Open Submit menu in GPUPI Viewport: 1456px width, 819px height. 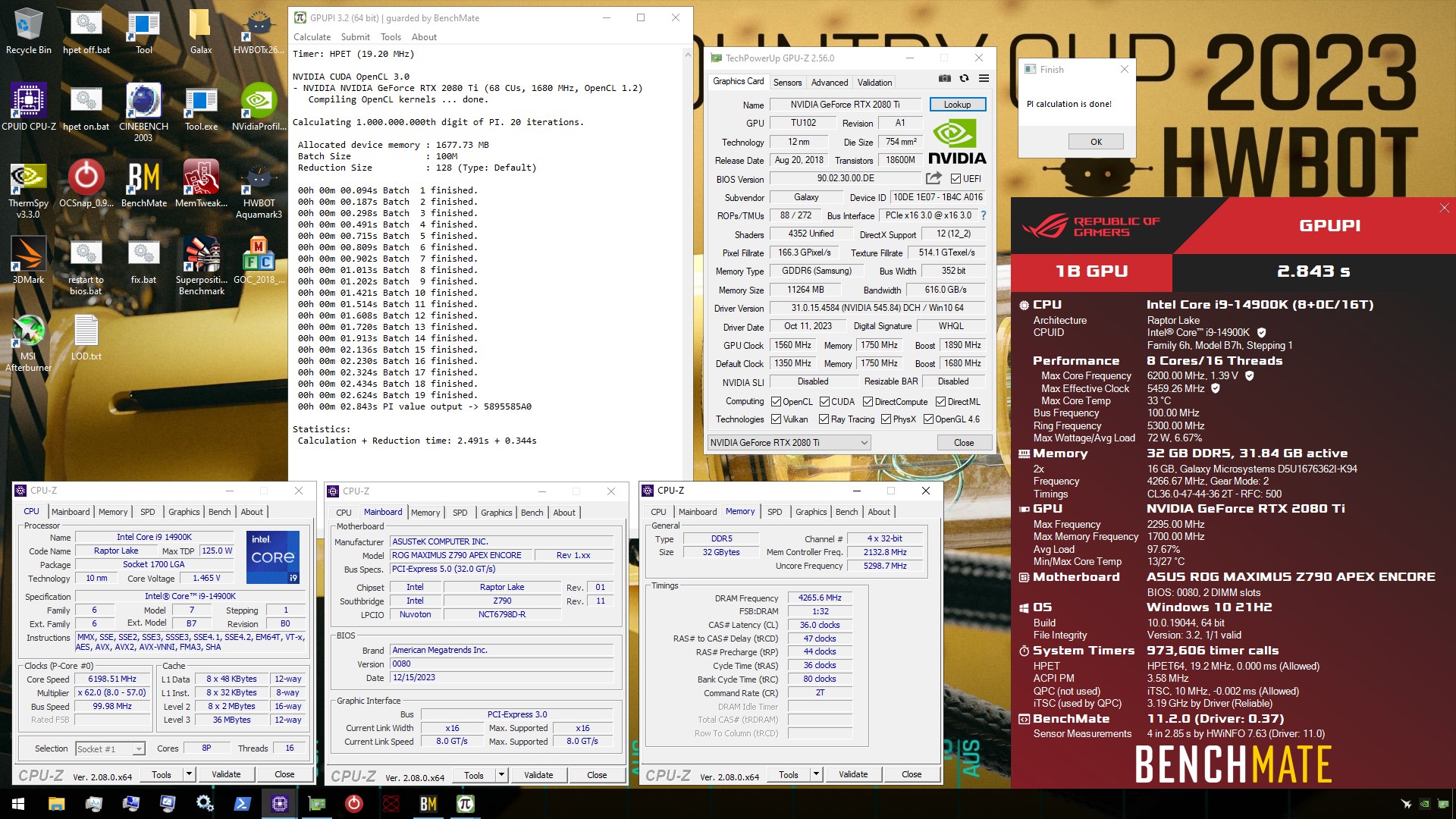click(355, 37)
